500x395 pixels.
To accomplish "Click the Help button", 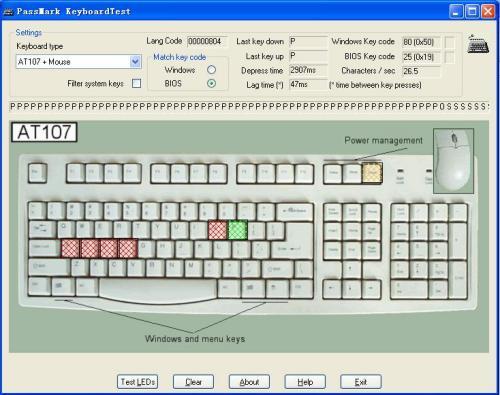I will (x=305, y=382).
